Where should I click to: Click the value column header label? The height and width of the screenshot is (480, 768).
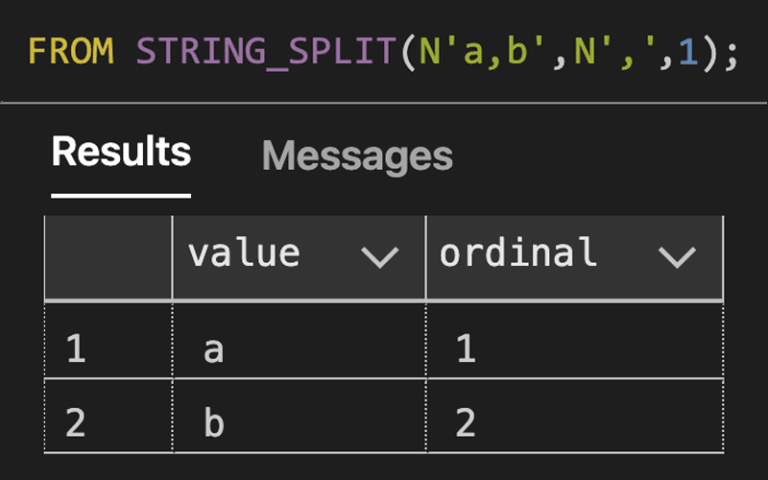point(244,255)
